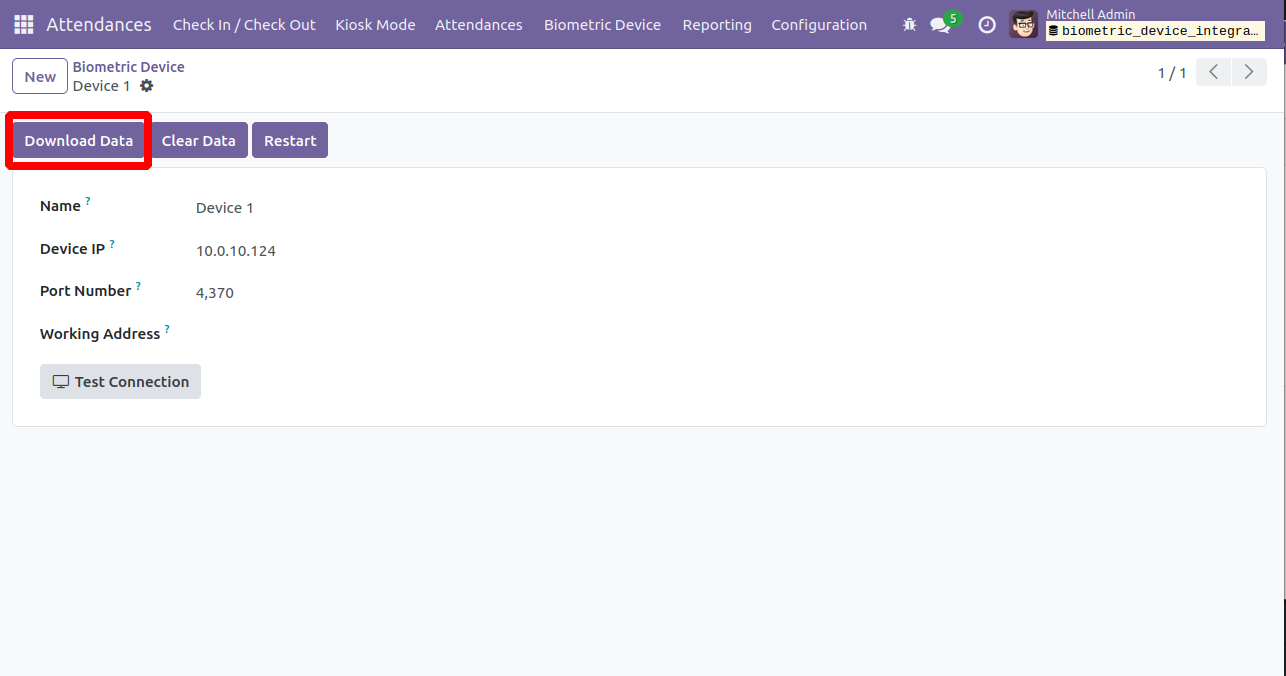Click Download Data button
1286x676 pixels.
[79, 141]
